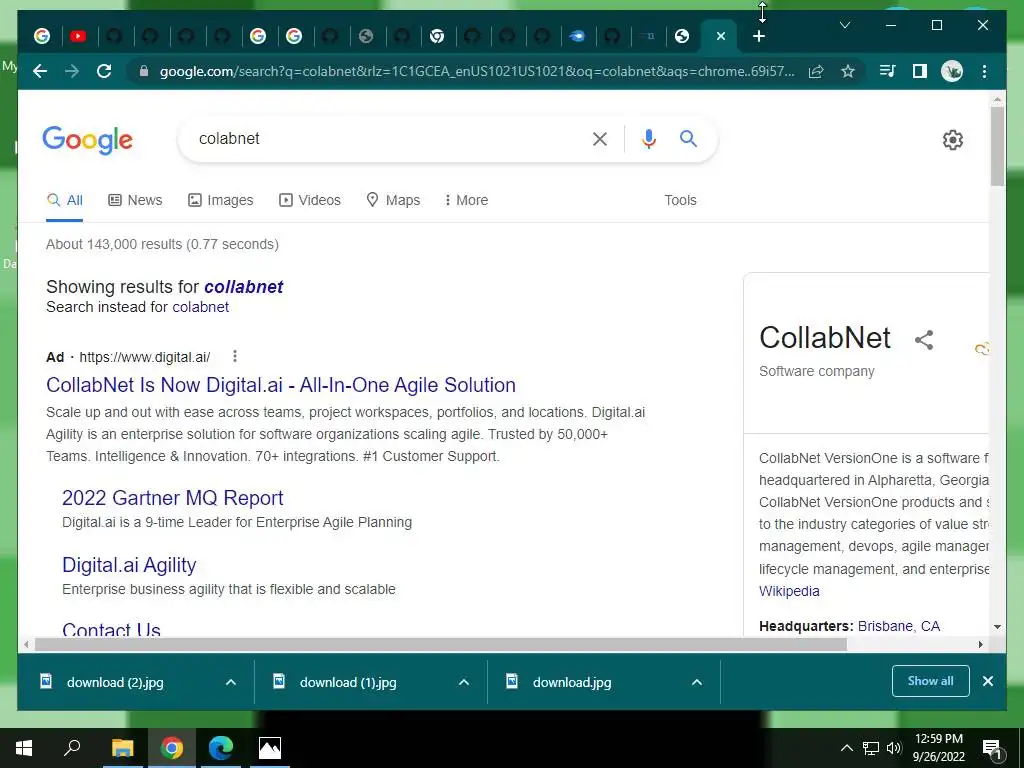Click the Chrome taskbar icon
The width and height of the screenshot is (1024, 768).
172,747
